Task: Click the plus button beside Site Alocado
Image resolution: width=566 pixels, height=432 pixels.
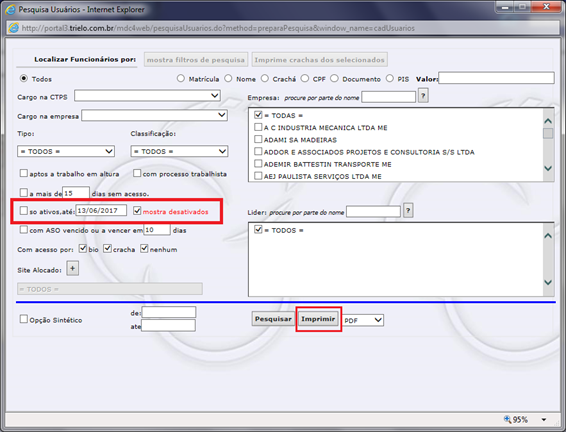Action: pos(72,269)
